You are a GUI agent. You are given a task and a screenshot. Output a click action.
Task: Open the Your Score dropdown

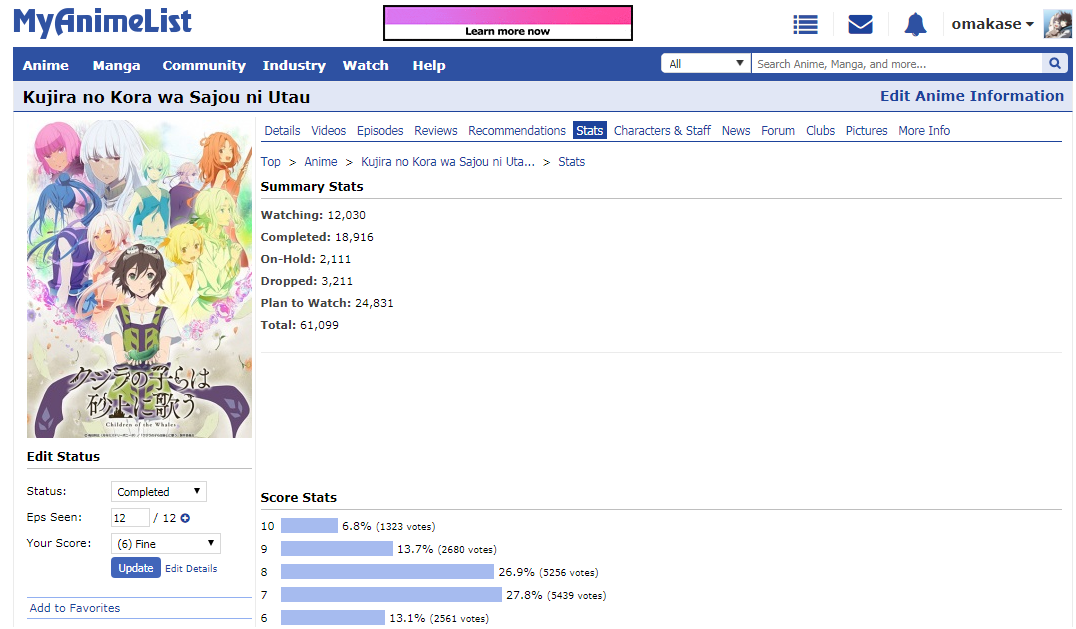pos(165,544)
